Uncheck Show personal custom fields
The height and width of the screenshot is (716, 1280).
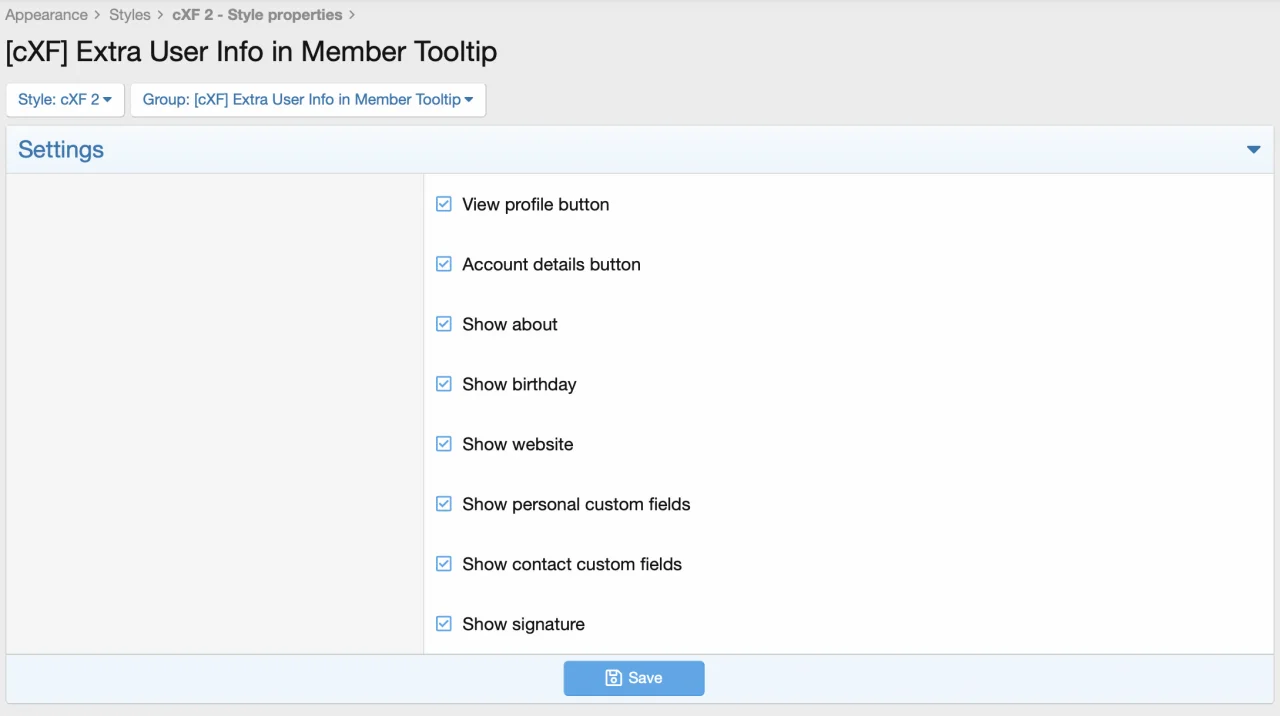click(x=443, y=504)
